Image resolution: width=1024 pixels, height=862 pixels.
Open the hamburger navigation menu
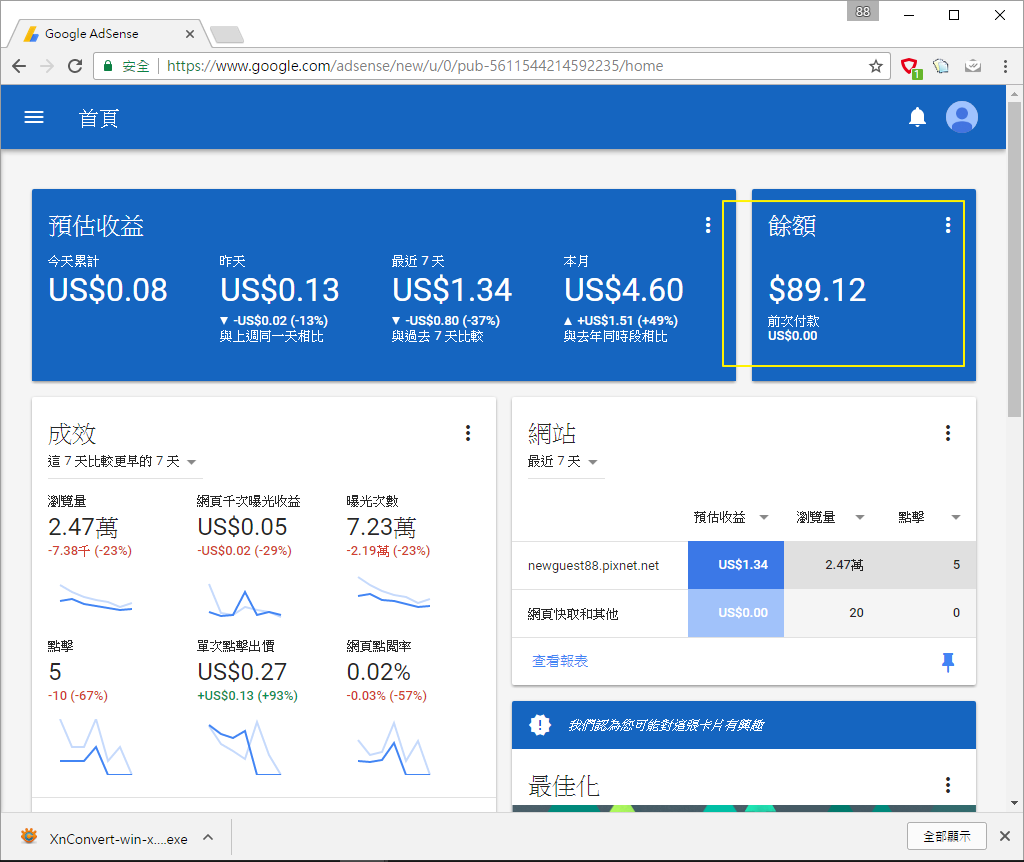point(34,118)
